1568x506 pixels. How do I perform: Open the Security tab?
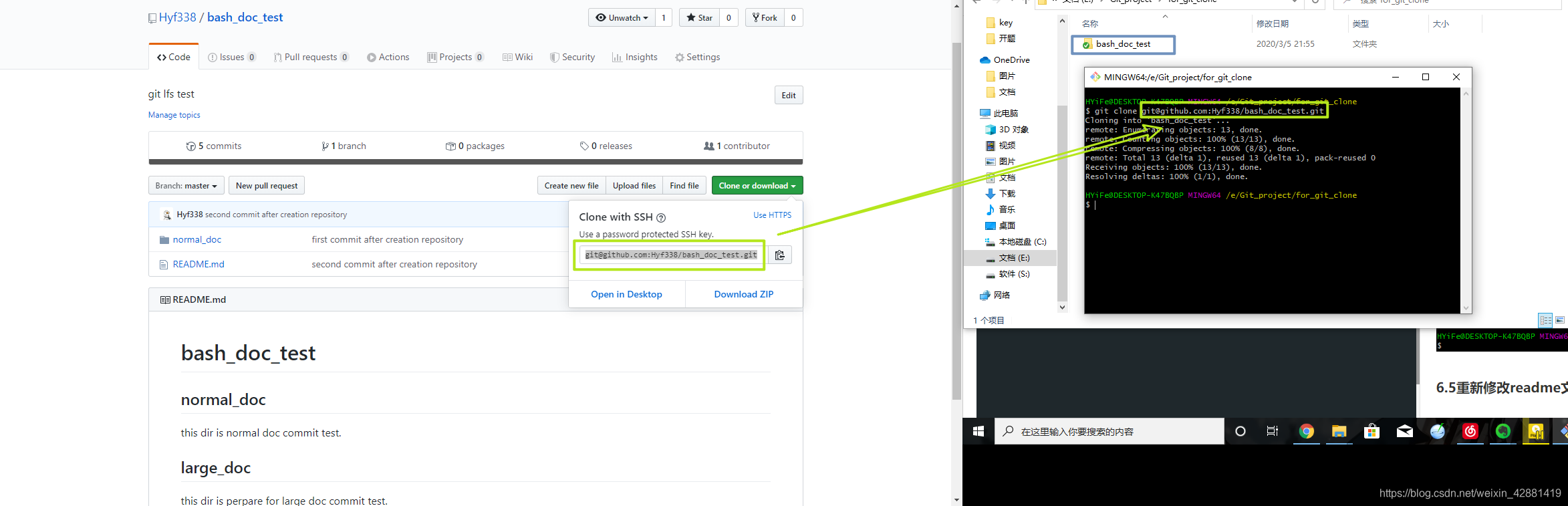click(572, 57)
